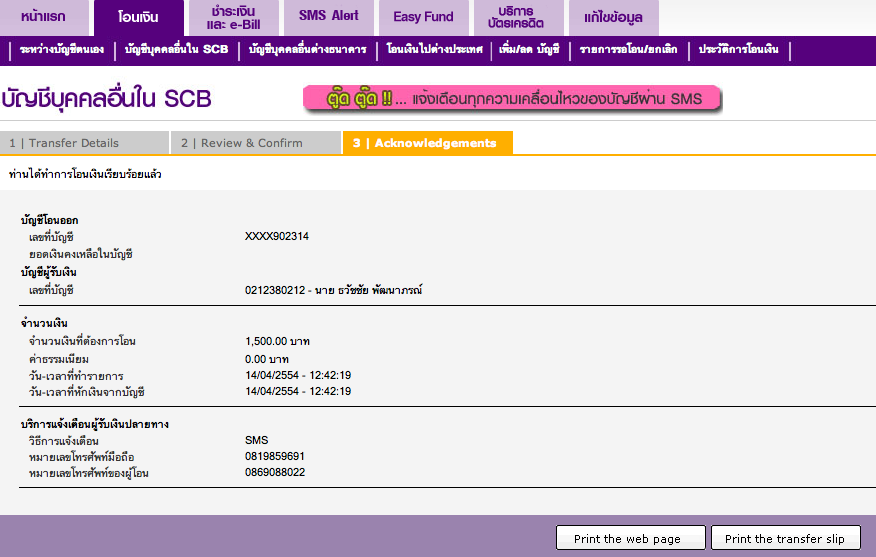Click the SMS notification method value
876x557 pixels.
tap(256, 440)
